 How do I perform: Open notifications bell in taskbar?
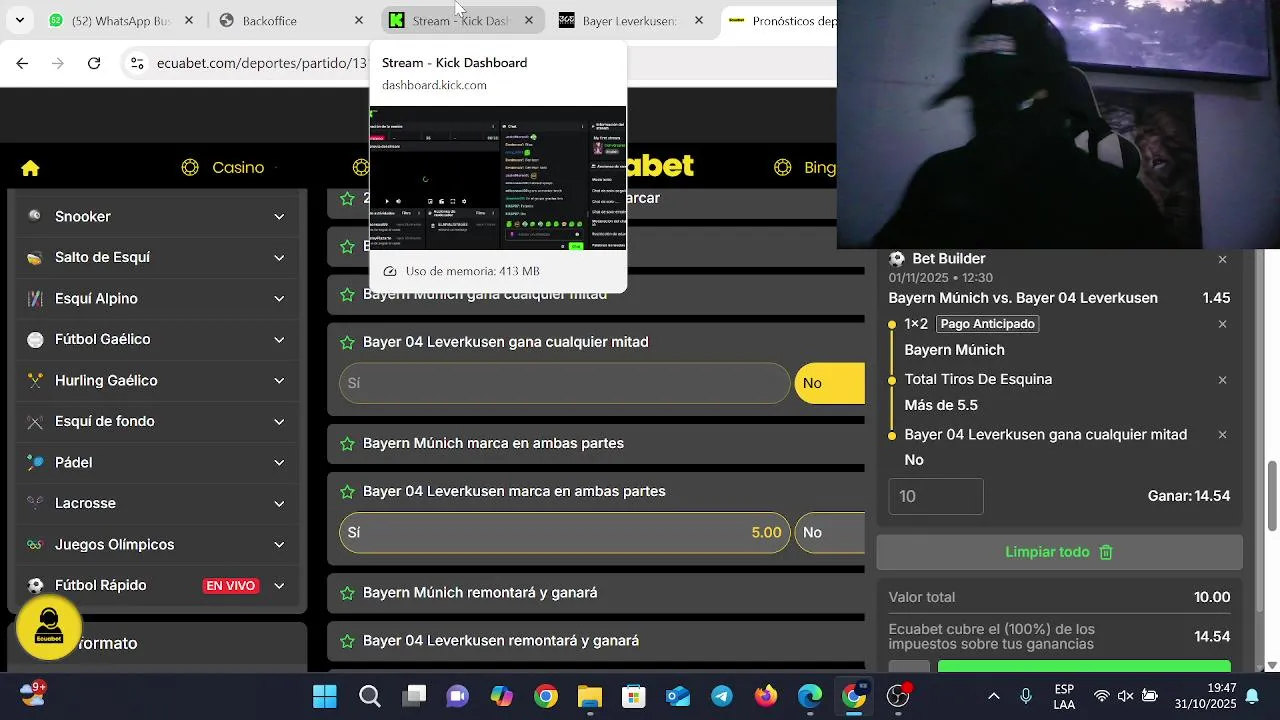[x=1251, y=696]
